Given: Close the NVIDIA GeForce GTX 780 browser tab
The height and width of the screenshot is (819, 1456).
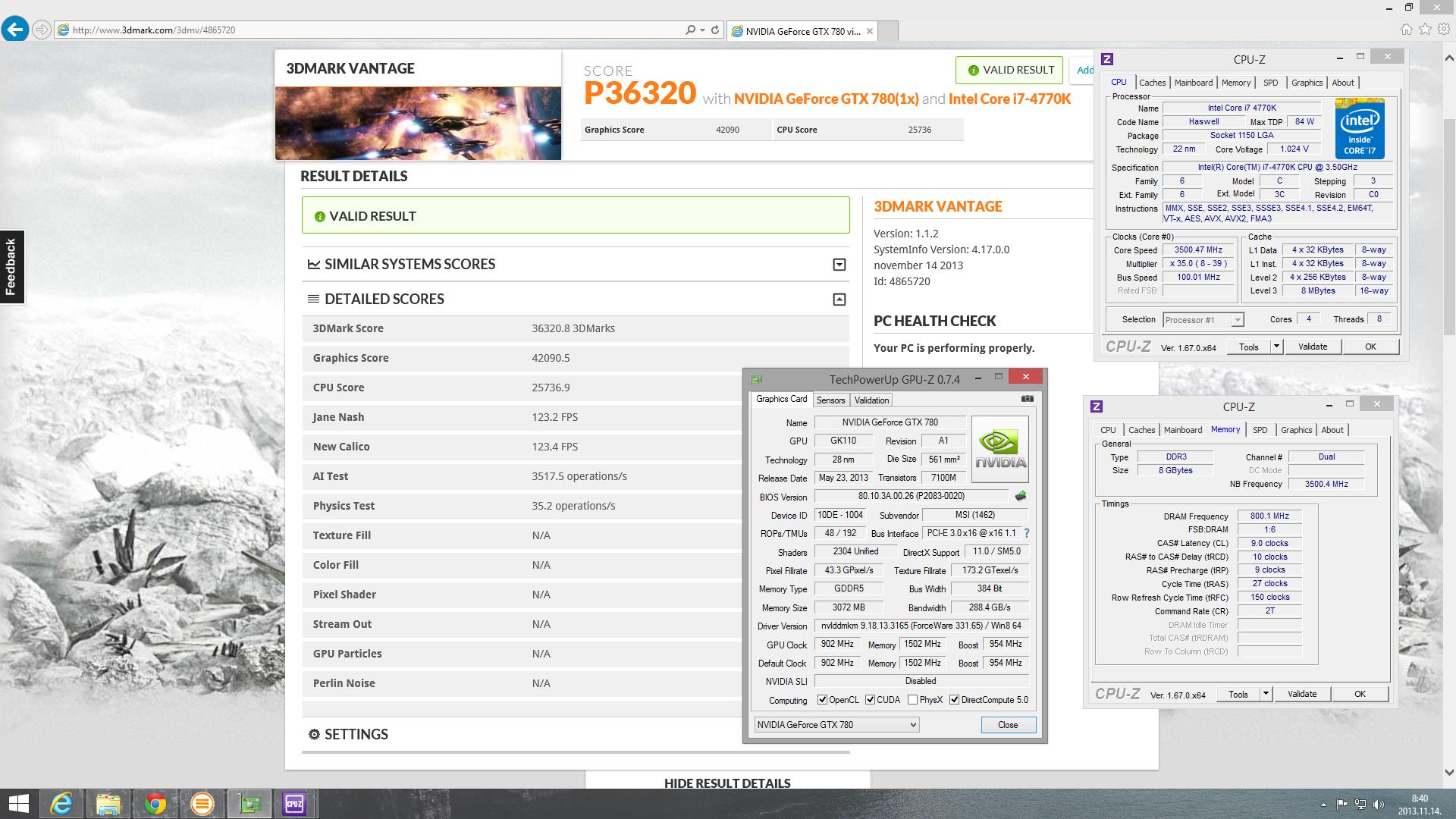Looking at the screenshot, I should click(x=870, y=31).
